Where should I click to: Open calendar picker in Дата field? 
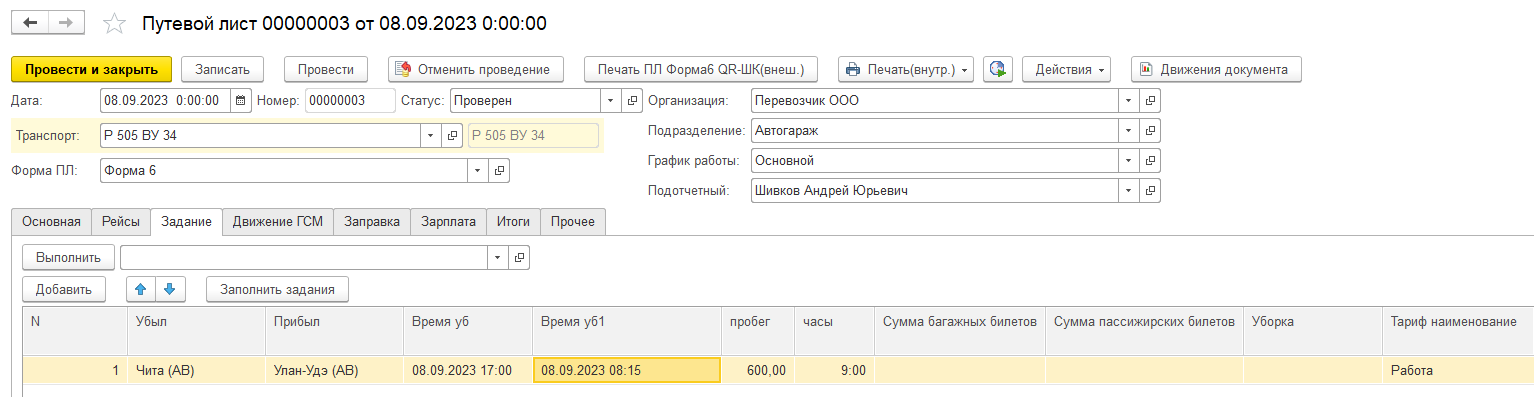(240, 100)
